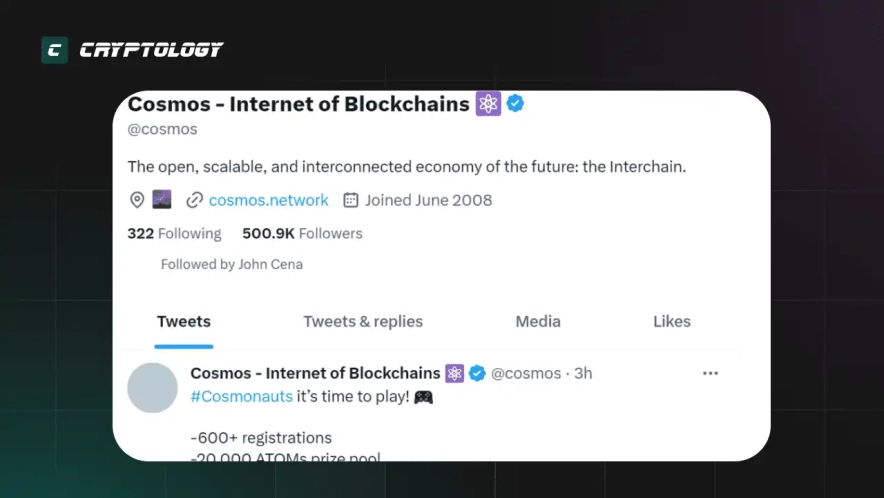This screenshot has width=884, height=498.
Task: Go to the Likes tab
Action: pos(672,321)
